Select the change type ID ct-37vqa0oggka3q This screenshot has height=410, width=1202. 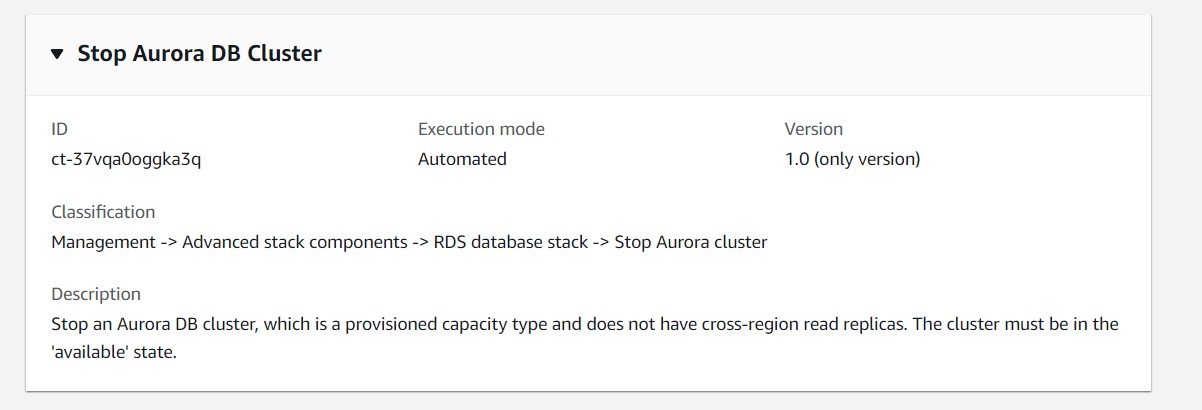tap(126, 159)
